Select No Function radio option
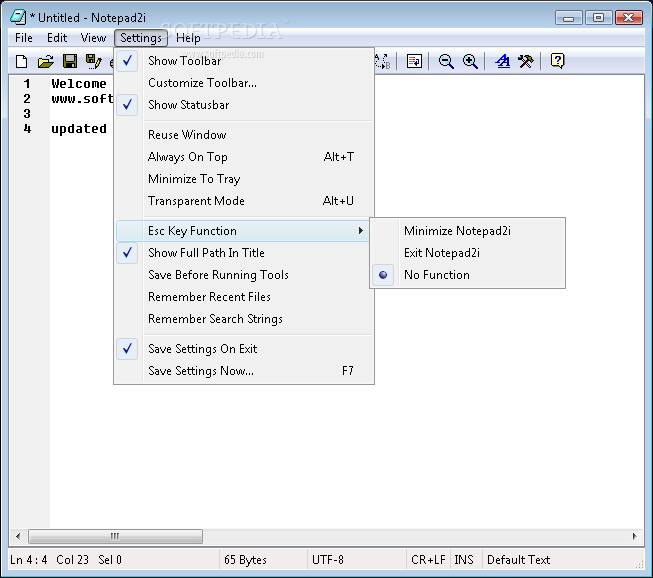This screenshot has height=578, width=653. pos(467,275)
